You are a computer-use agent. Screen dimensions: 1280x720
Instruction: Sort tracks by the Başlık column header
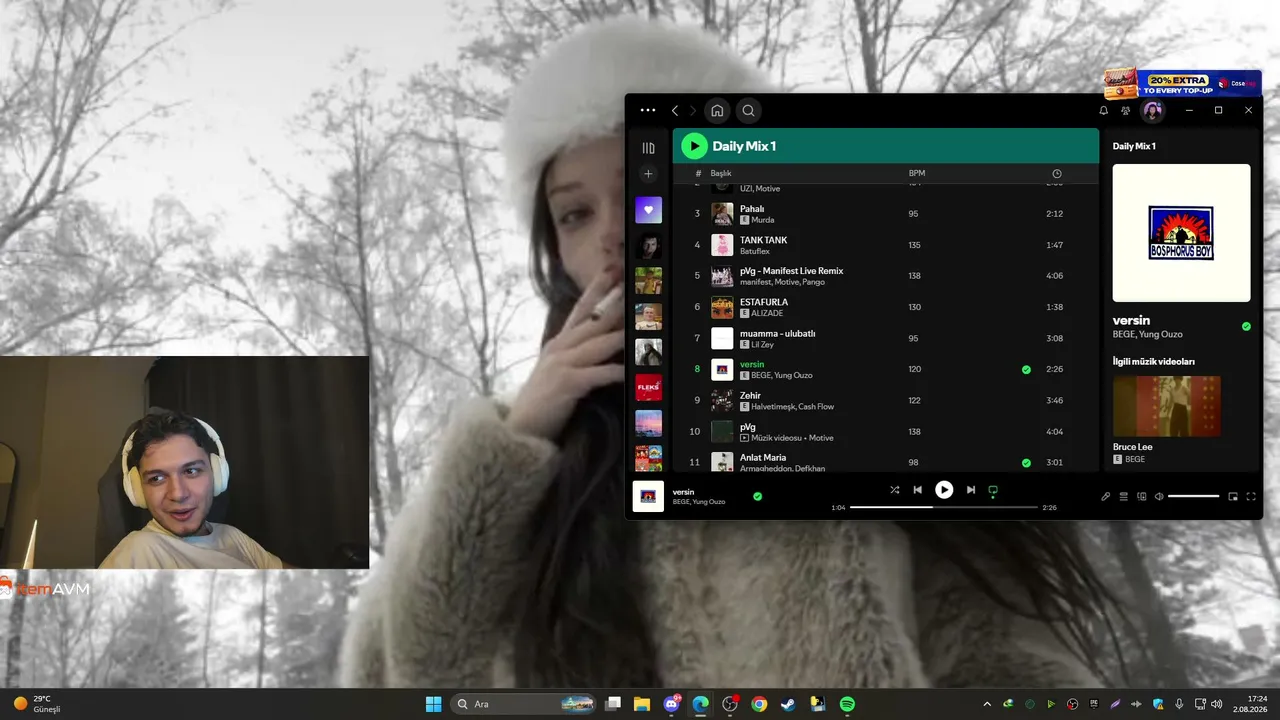coord(721,174)
